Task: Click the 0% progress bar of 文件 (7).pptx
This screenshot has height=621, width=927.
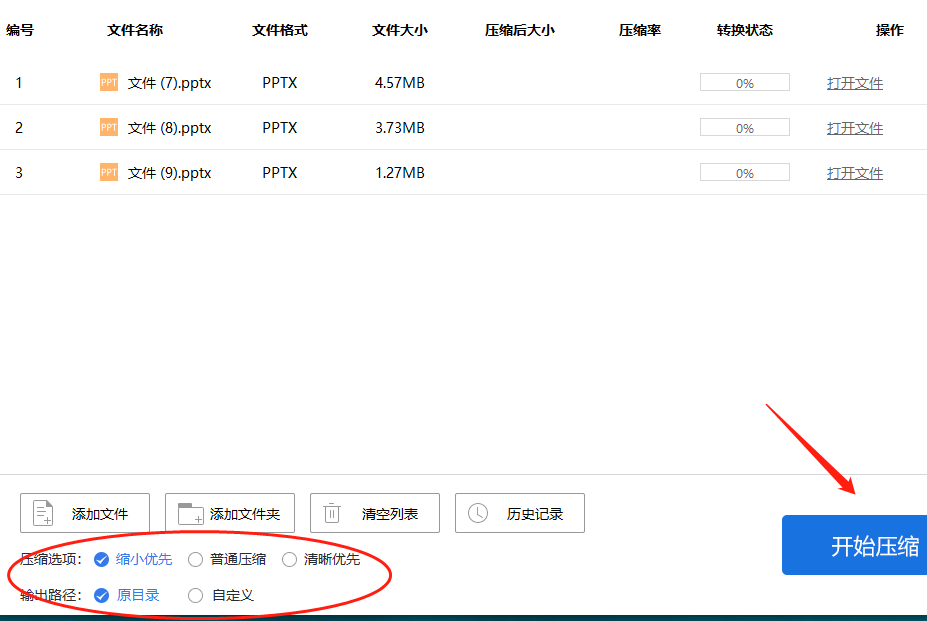Action: (x=745, y=82)
